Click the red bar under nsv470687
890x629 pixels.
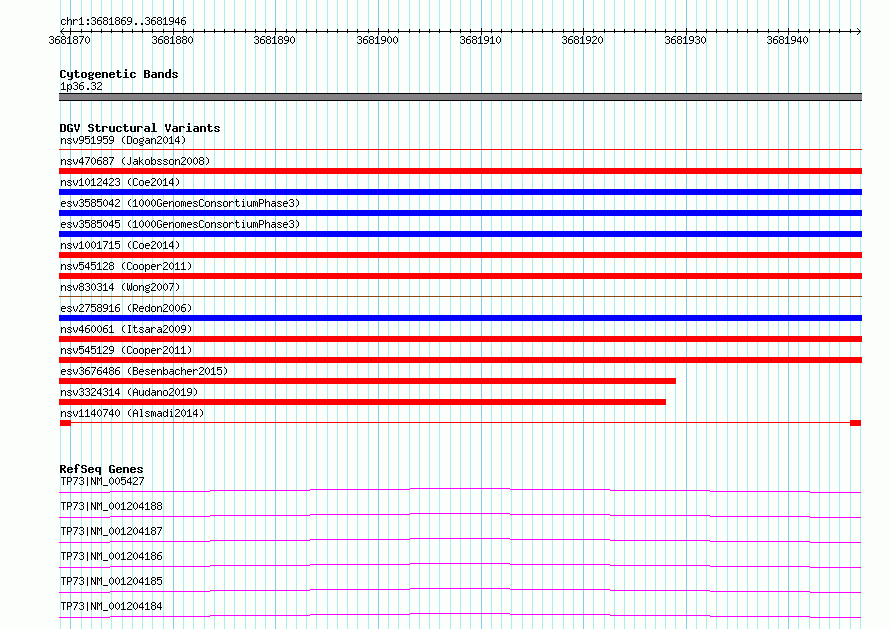coord(460,171)
